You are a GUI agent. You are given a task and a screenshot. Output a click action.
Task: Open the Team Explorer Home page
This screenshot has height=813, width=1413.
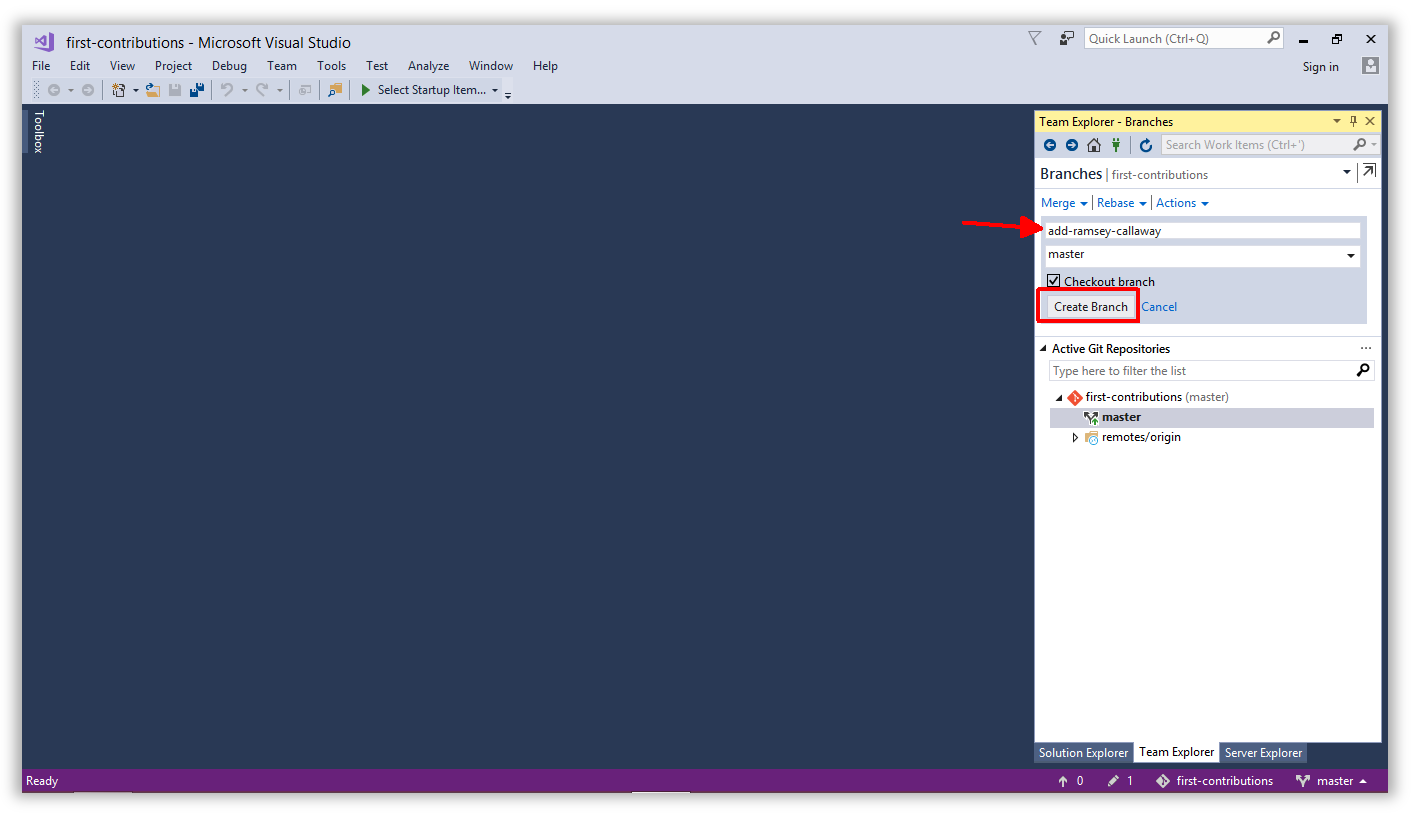tap(1093, 145)
